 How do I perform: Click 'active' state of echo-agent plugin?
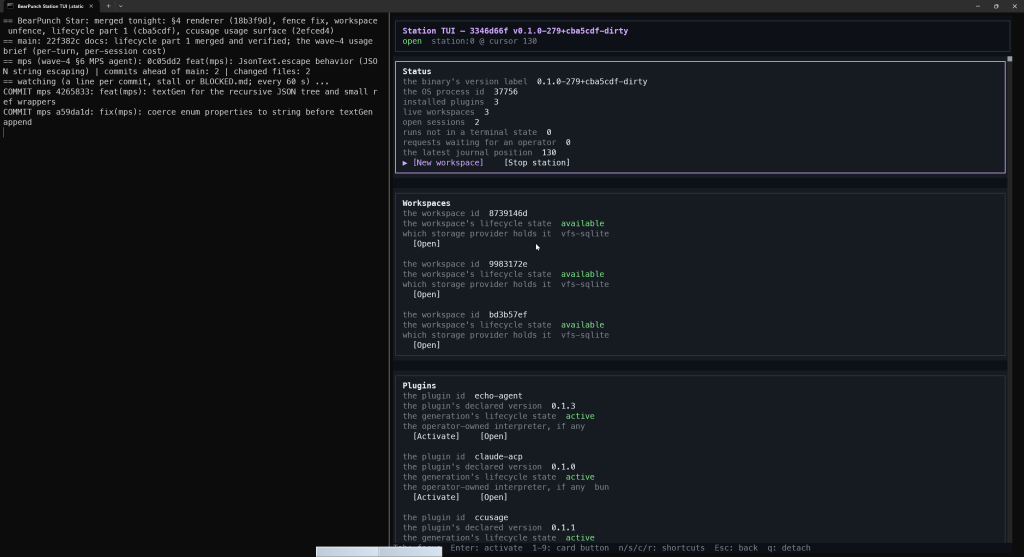coord(580,416)
